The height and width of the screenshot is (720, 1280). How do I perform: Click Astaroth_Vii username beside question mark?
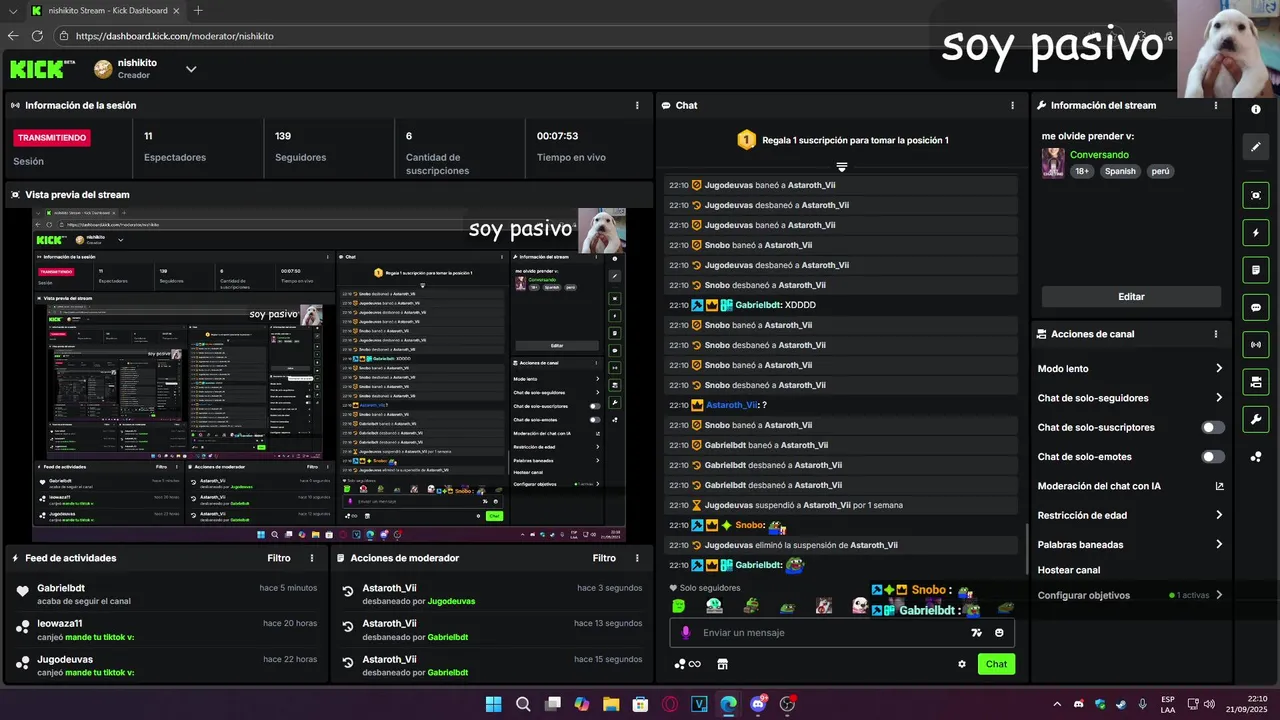click(732, 405)
